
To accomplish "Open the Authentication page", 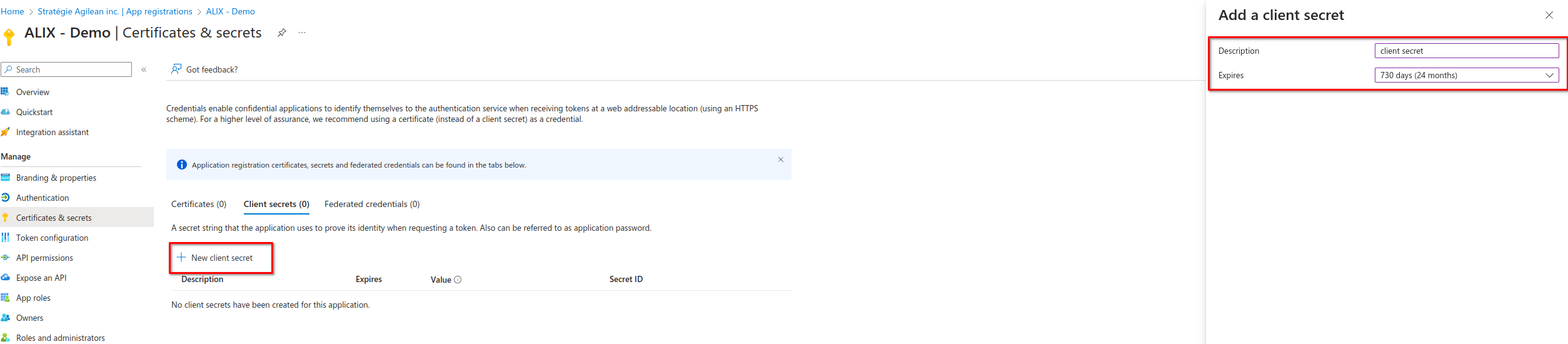I will pos(43,198).
